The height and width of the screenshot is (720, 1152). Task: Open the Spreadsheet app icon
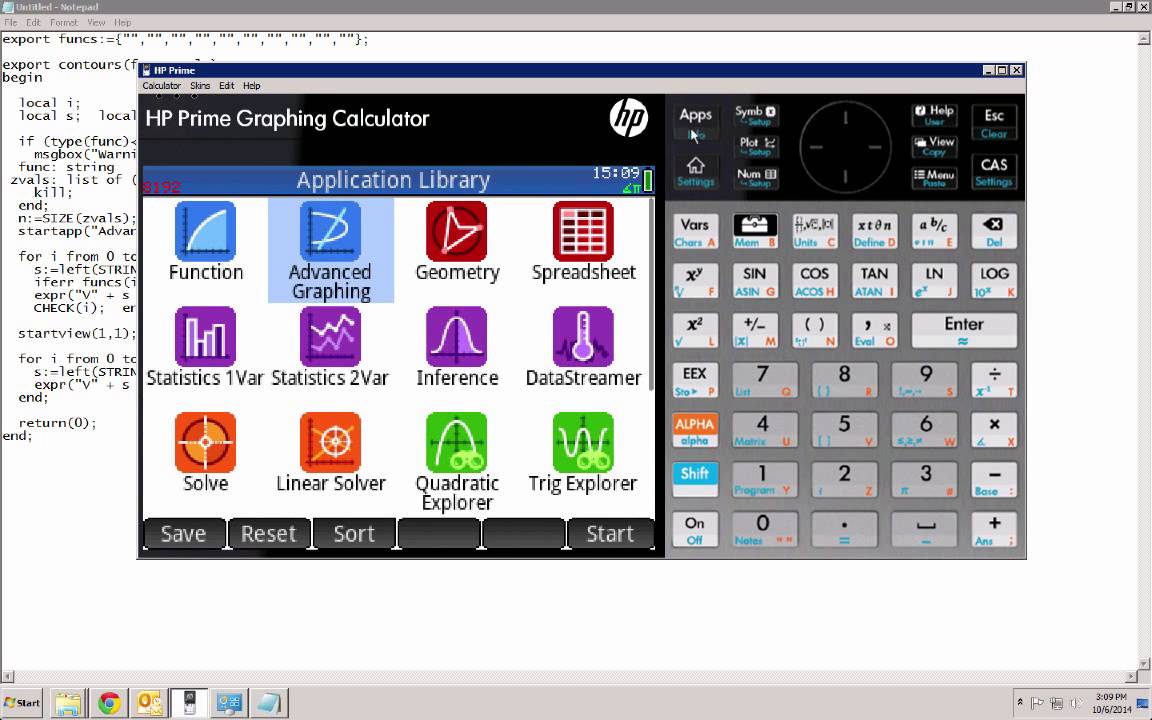(x=583, y=231)
